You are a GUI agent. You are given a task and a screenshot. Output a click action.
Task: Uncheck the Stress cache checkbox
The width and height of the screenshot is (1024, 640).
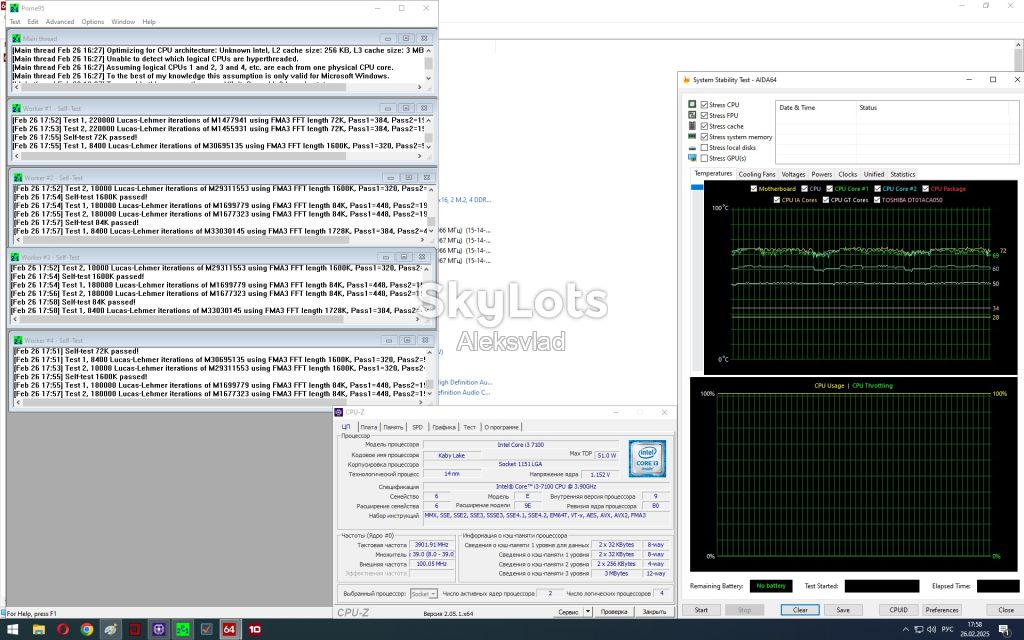click(x=704, y=126)
